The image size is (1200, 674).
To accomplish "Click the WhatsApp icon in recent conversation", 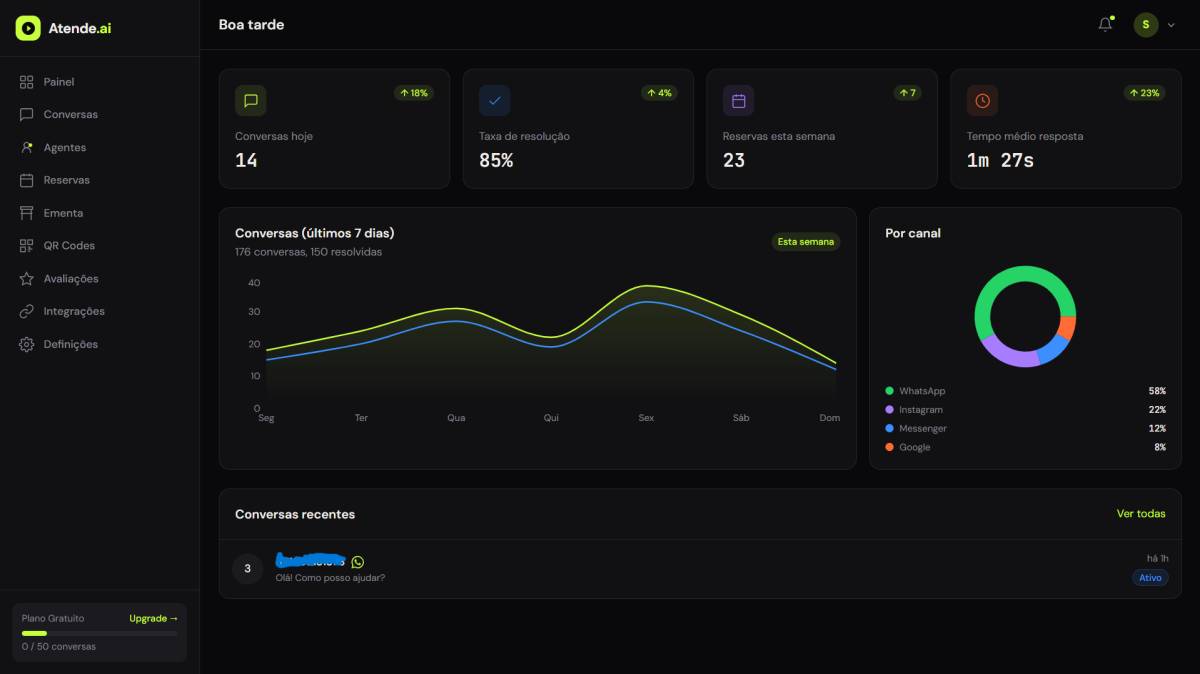I will pyautogui.click(x=358, y=562).
